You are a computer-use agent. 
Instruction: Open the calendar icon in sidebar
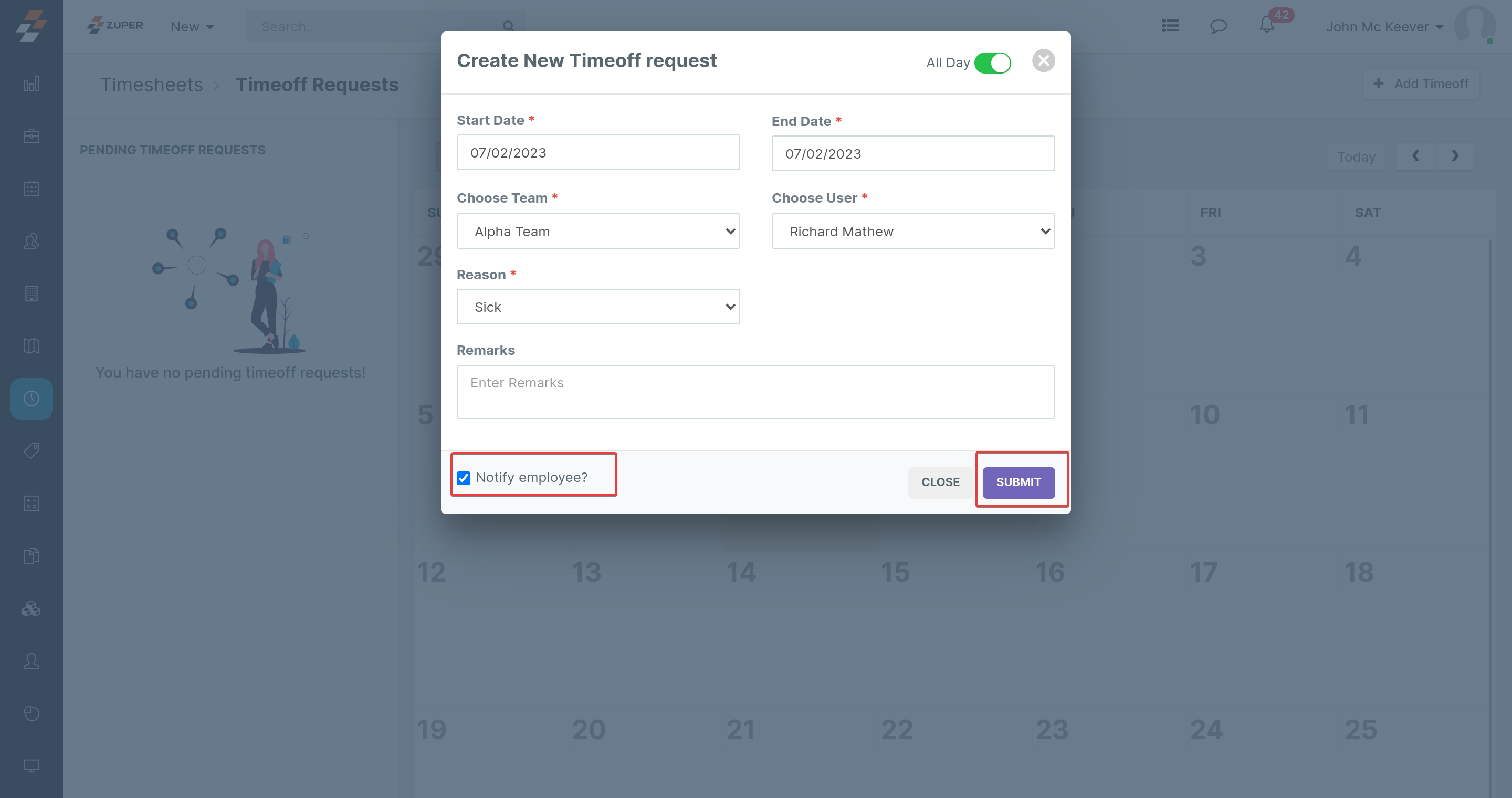31,188
